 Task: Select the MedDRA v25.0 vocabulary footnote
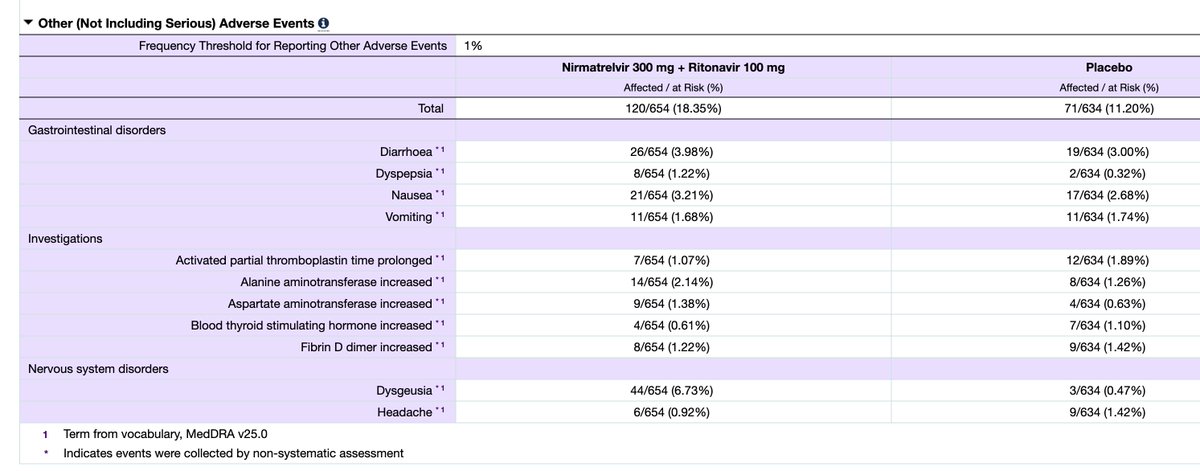(165, 433)
